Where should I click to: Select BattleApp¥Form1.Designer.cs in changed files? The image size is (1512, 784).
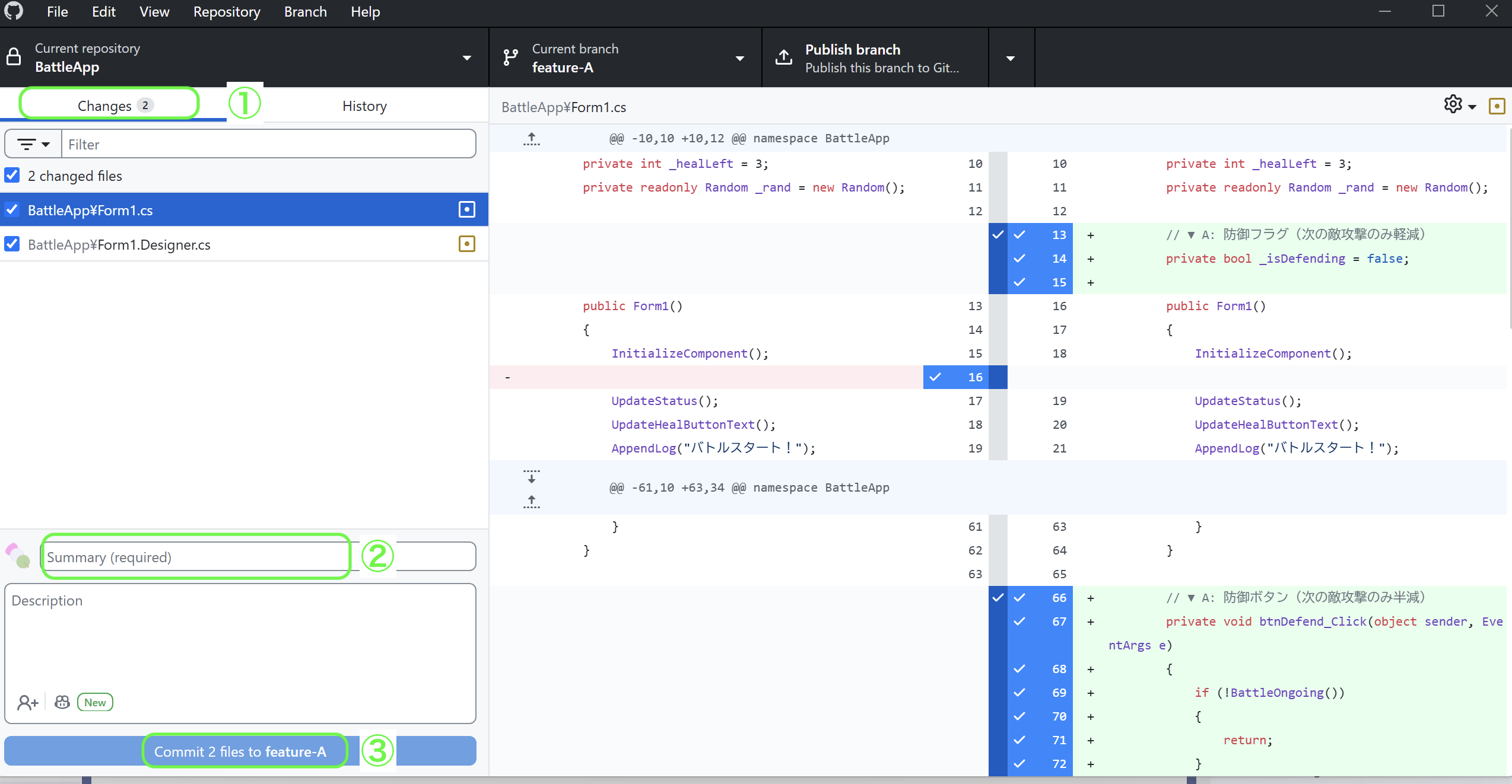click(244, 244)
